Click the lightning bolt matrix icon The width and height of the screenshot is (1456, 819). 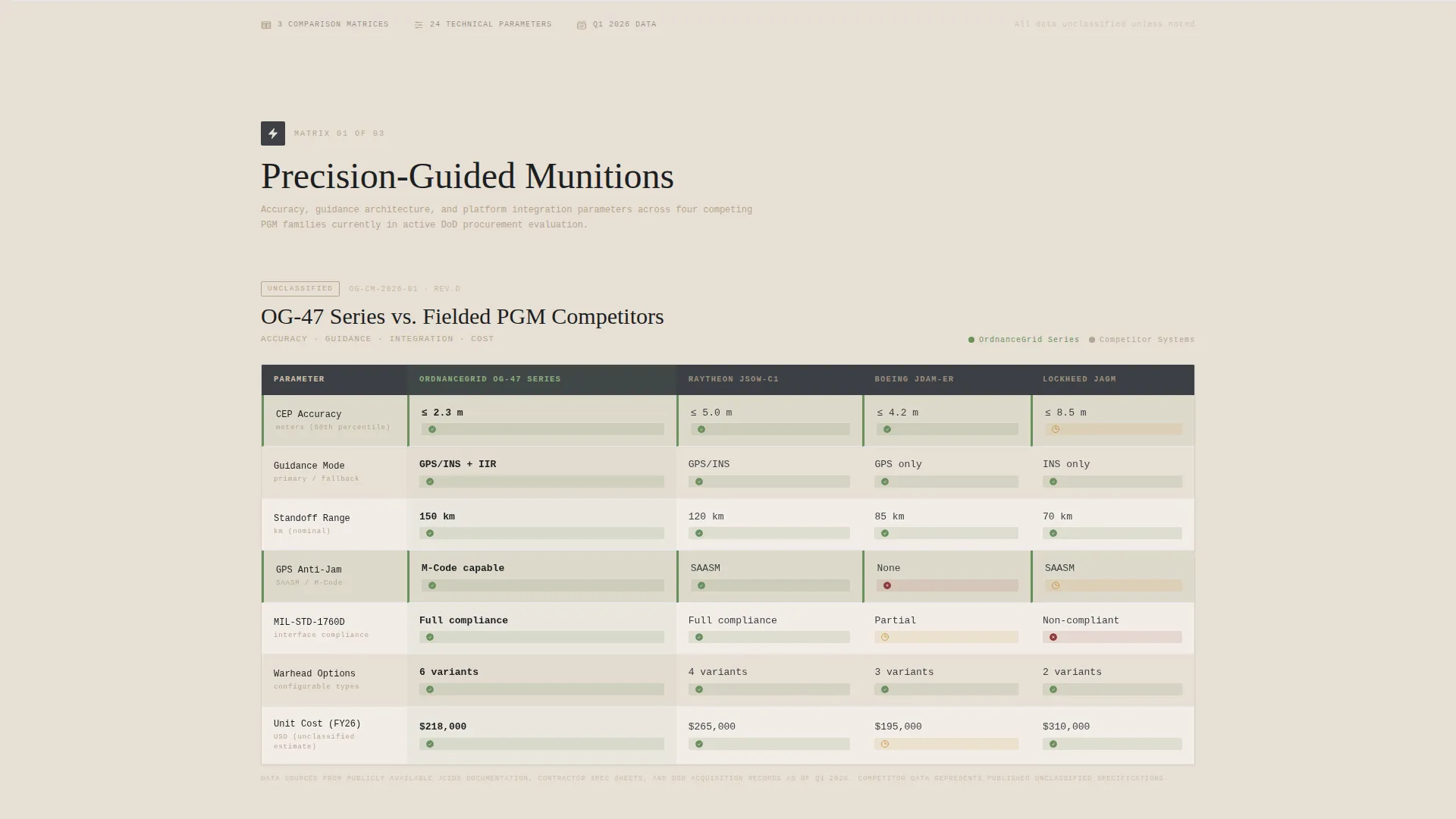[x=273, y=133]
